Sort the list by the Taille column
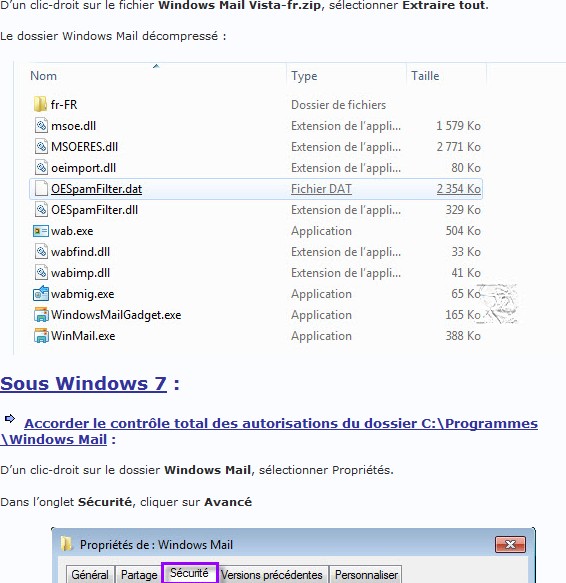566x583 pixels. click(x=425, y=76)
